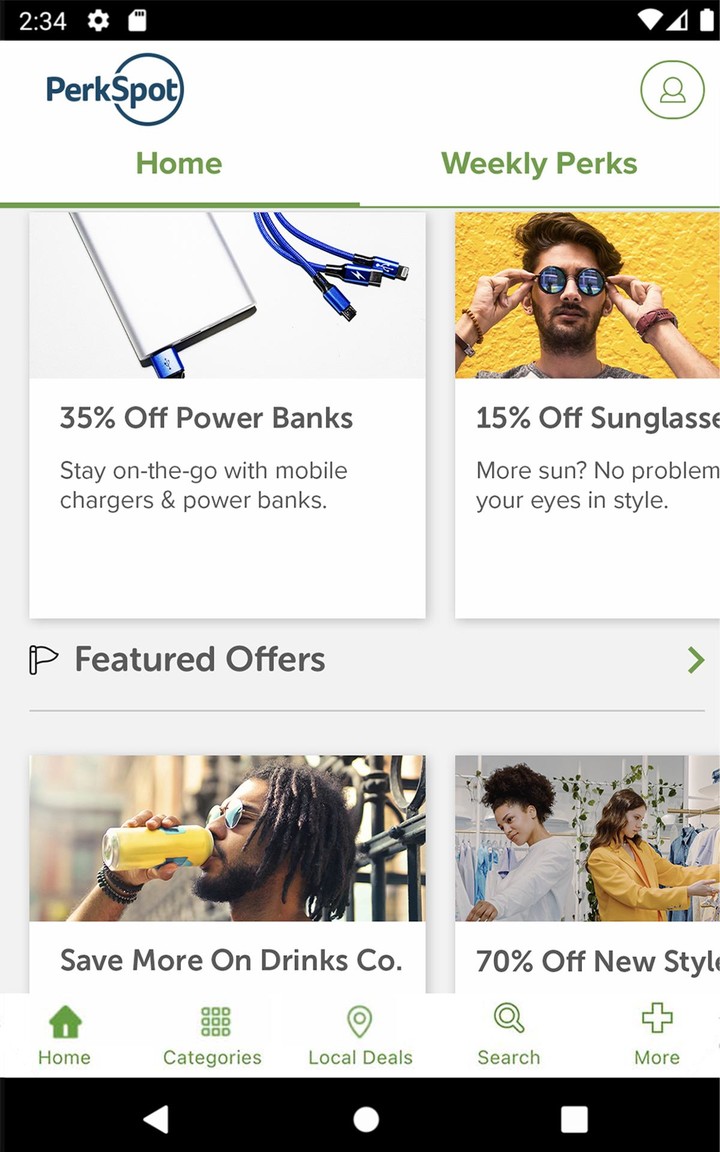Image resolution: width=720 pixels, height=1152 pixels.
Task: Switch to the Weekly Perks tab
Action: (x=539, y=164)
